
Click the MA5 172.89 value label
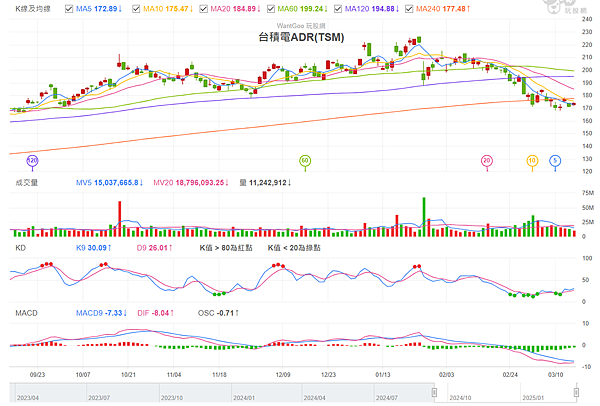[x=99, y=8]
